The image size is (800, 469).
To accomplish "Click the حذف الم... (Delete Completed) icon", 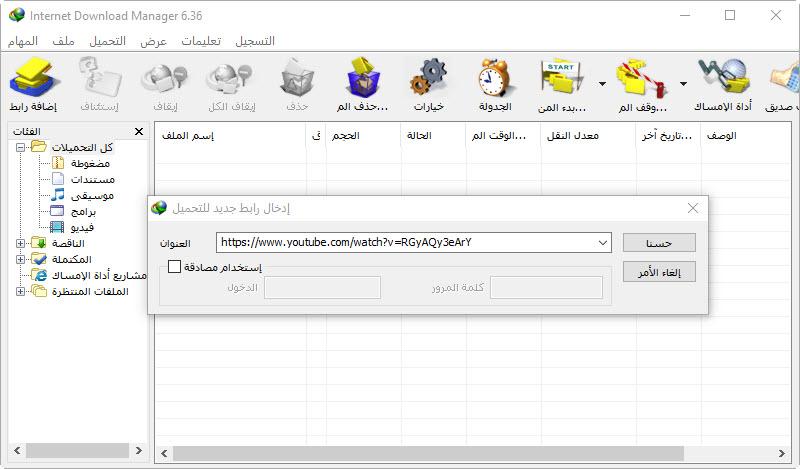I will (x=363, y=78).
